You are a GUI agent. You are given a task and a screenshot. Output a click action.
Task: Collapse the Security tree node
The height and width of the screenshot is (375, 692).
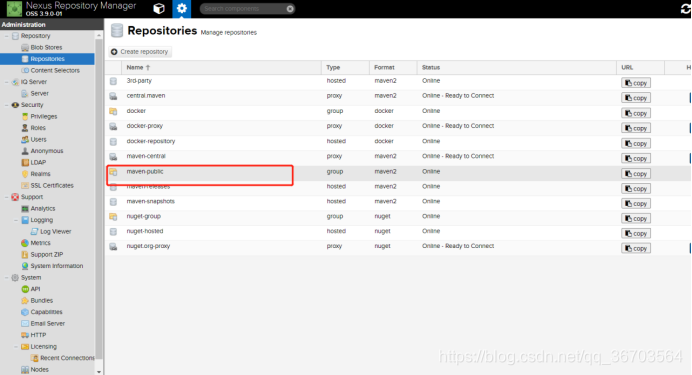pos(7,105)
